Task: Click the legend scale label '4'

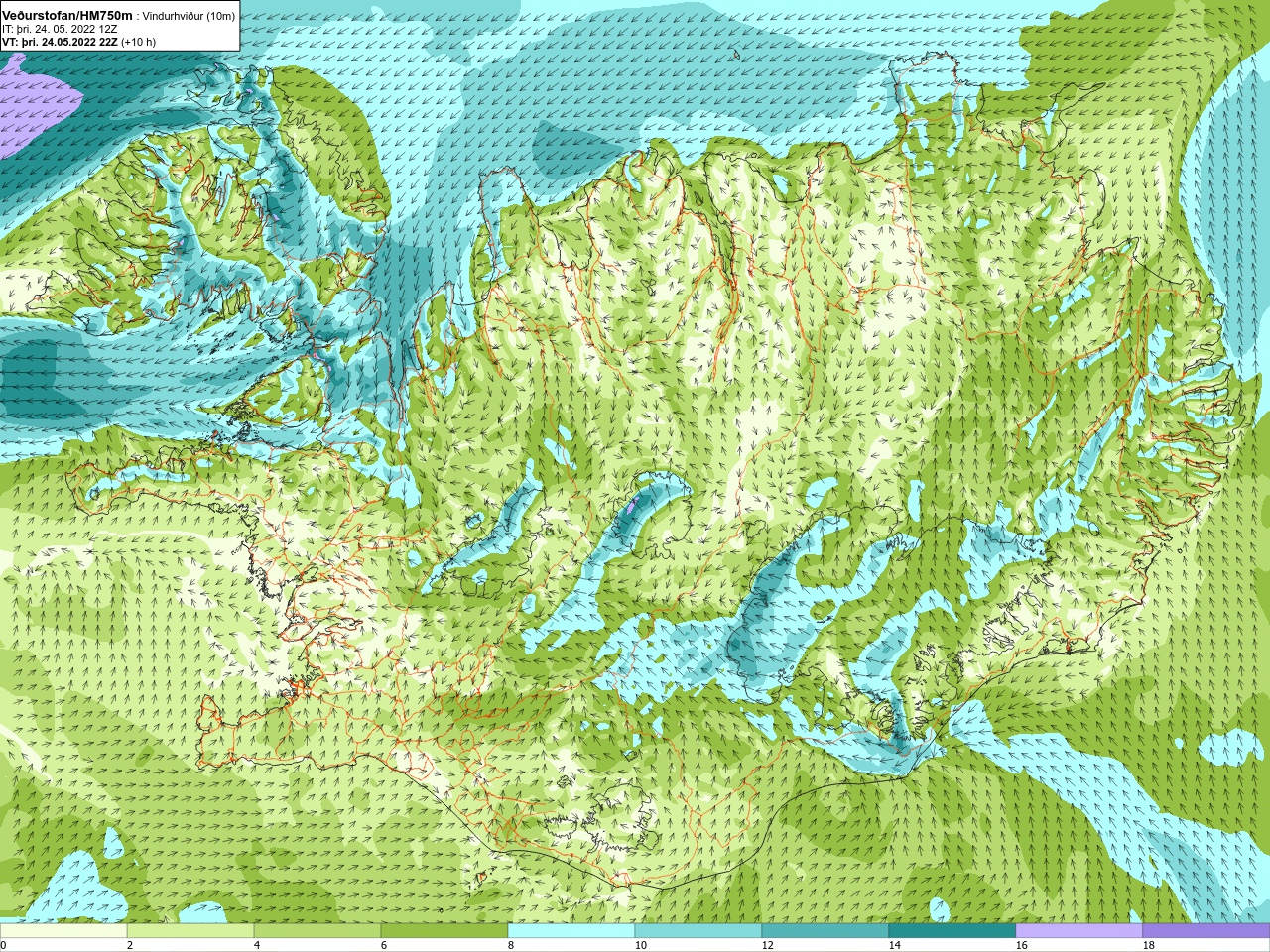Action: (257, 945)
